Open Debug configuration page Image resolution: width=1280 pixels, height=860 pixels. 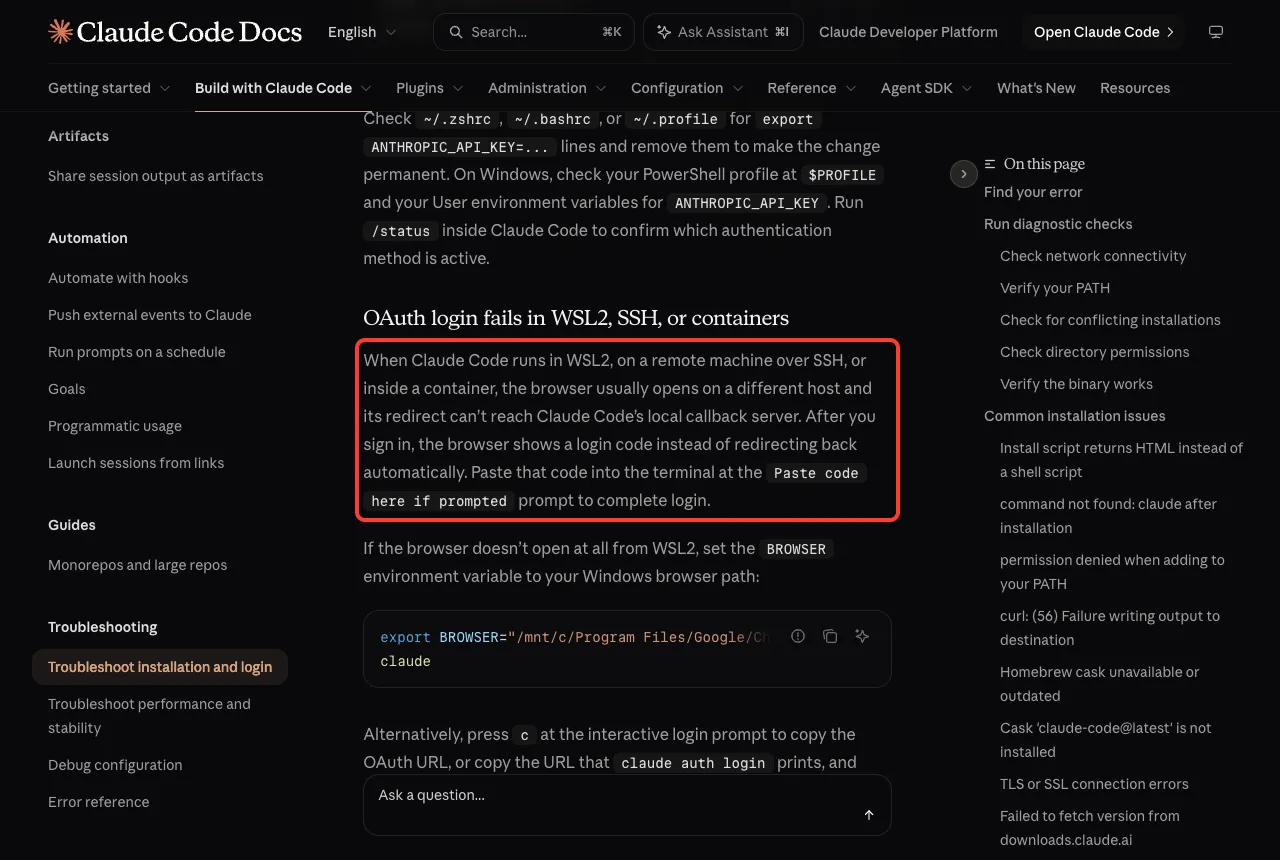[115, 765]
